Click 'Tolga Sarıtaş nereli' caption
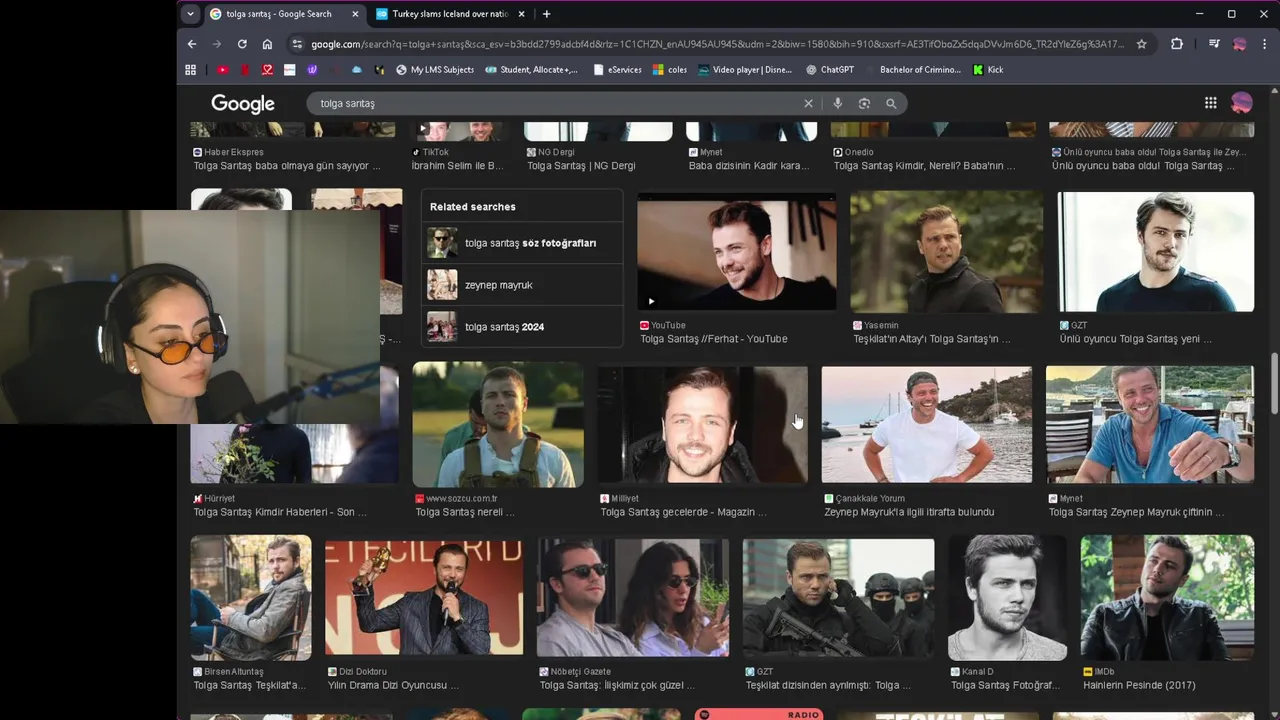Viewport: 1280px width, 720px height. click(465, 512)
